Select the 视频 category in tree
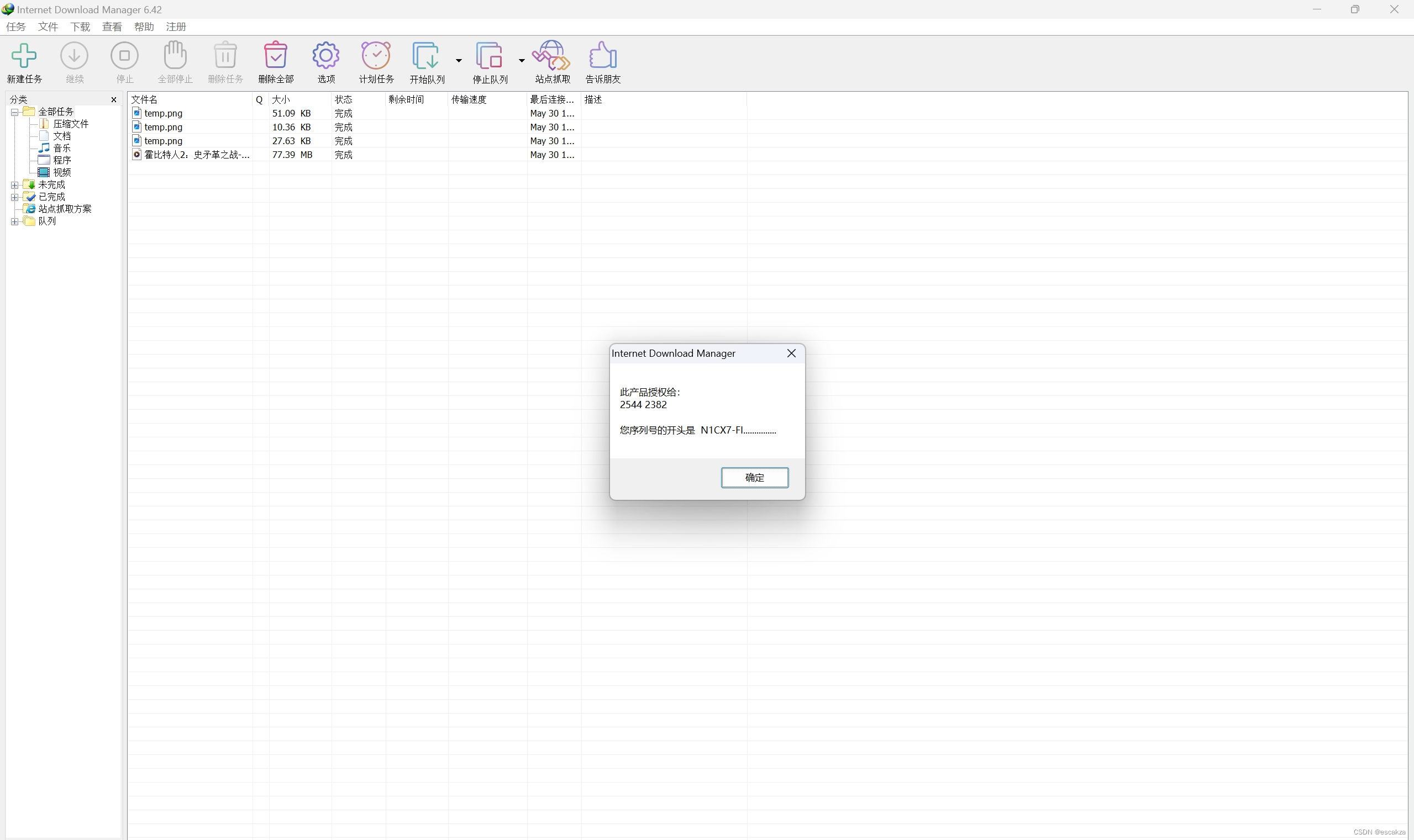The height and width of the screenshot is (840, 1414). [62, 173]
